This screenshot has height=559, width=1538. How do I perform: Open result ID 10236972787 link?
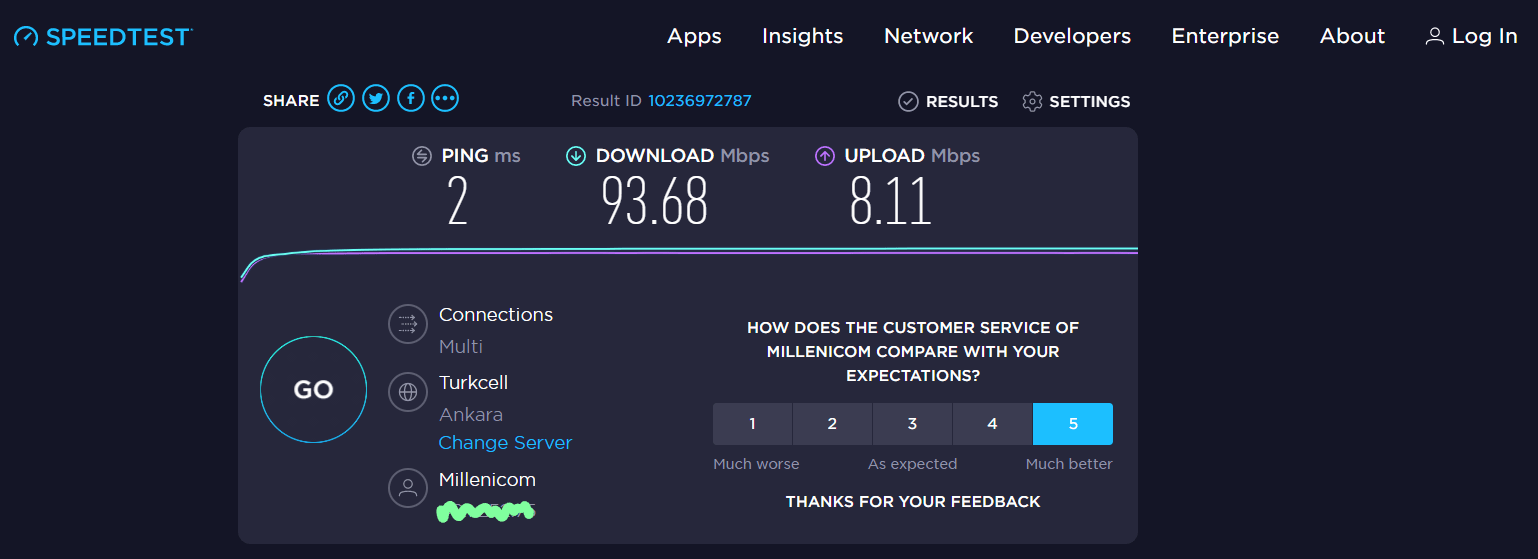(700, 101)
